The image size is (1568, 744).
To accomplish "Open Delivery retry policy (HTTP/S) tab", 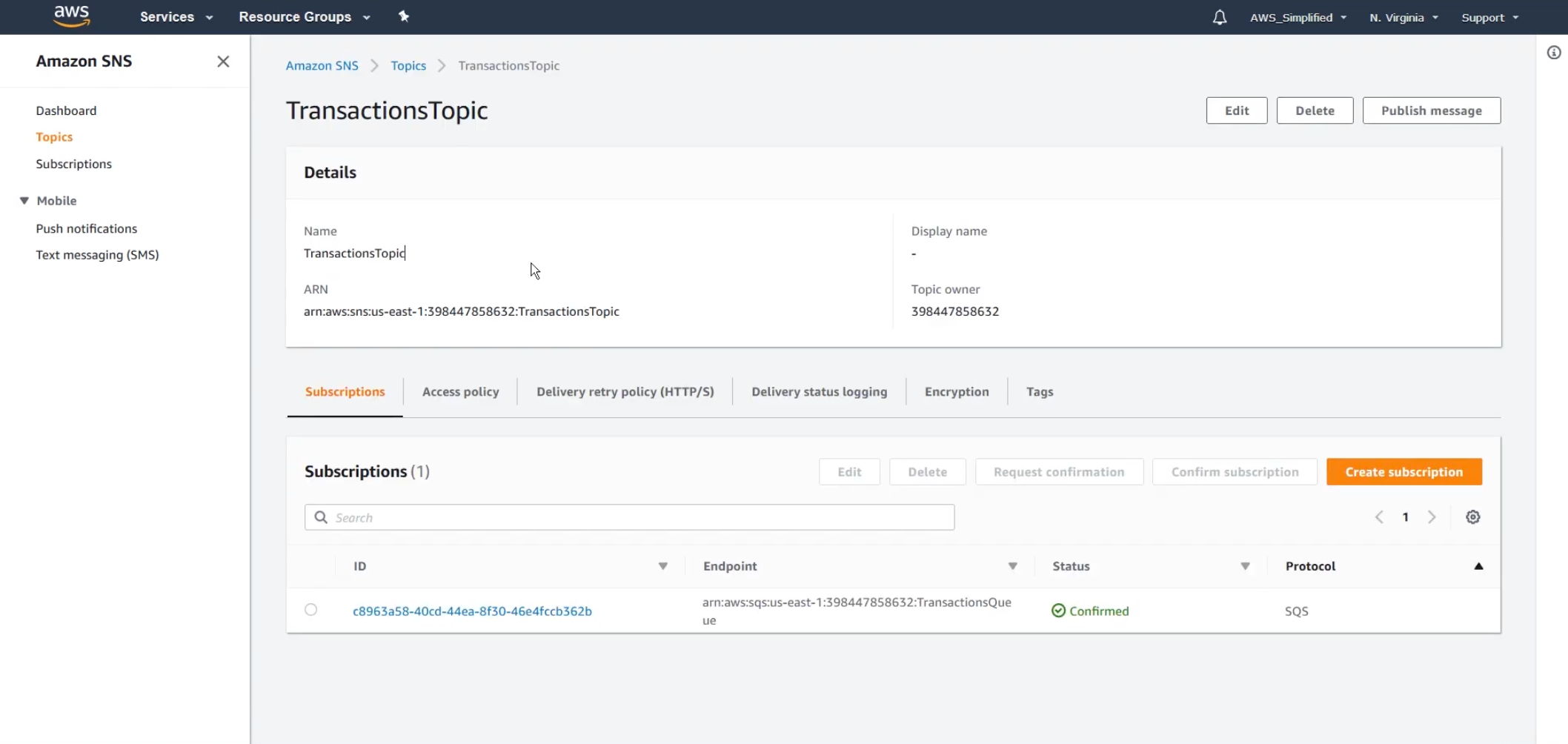I will pyautogui.click(x=625, y=392).
